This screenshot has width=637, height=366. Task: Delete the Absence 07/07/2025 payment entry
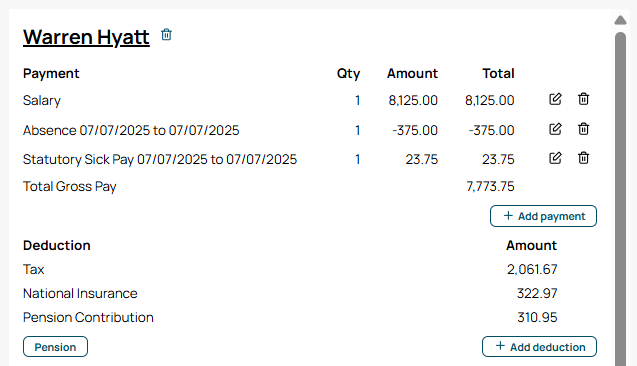pyautogui.click(x=583, y=129)
